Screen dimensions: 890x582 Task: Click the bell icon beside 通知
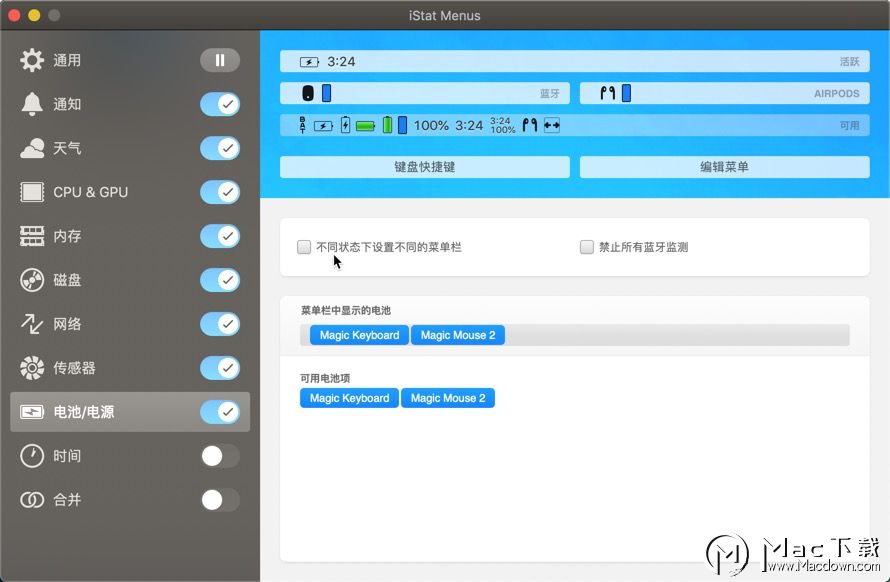point(32,104)
